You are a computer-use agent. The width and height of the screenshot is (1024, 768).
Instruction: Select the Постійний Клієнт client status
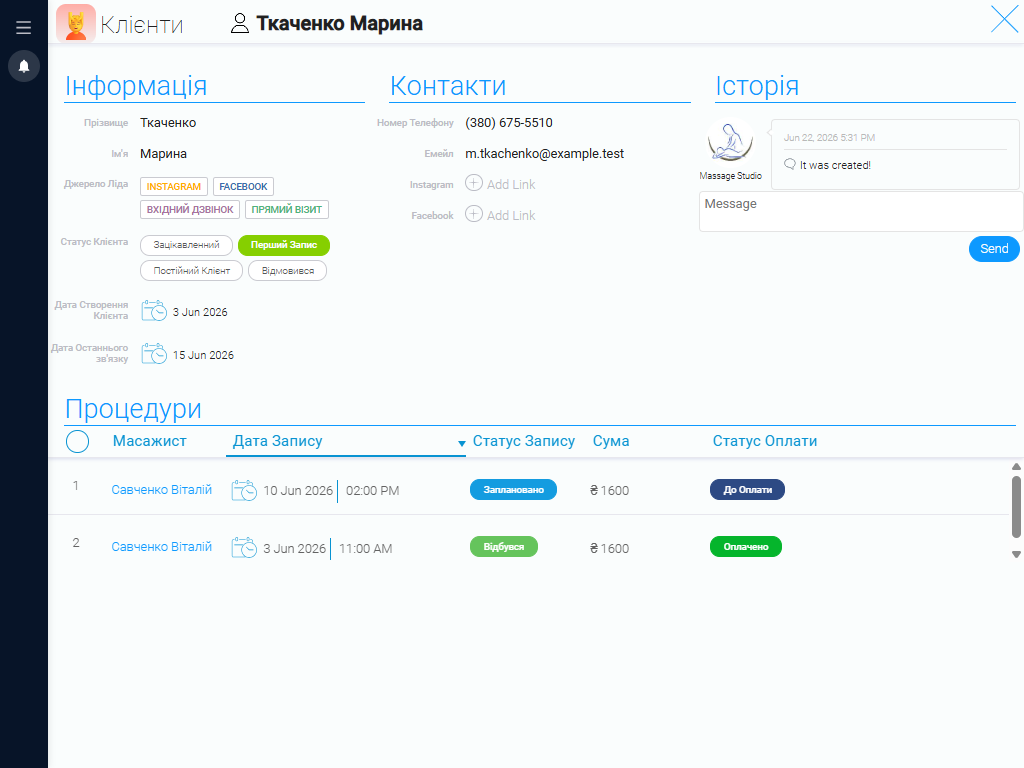(x=191, y=270)
